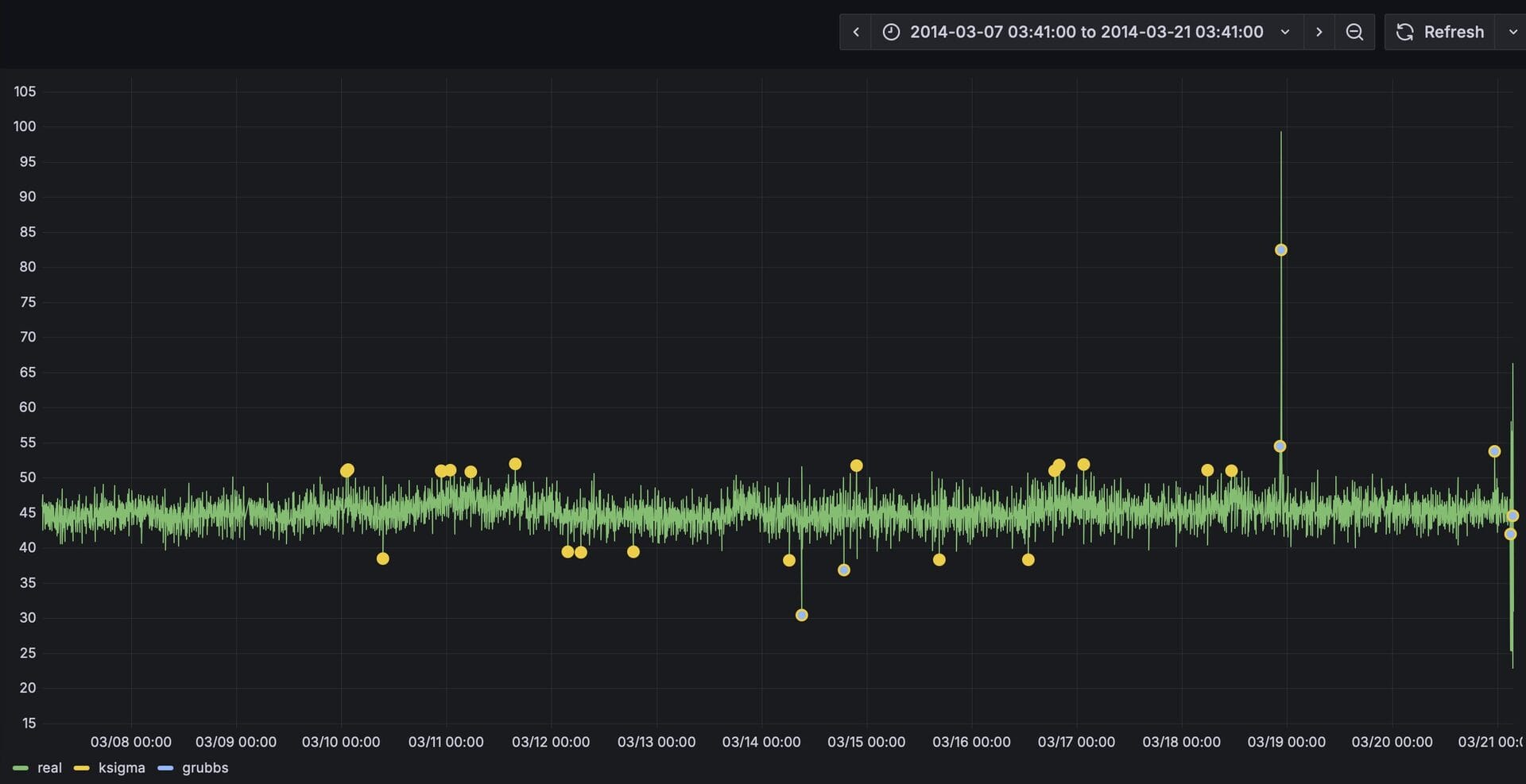
Task: Click the grubbs anomaly marker near value 82
Action: pyautogui.click(x=1280, y=250)
